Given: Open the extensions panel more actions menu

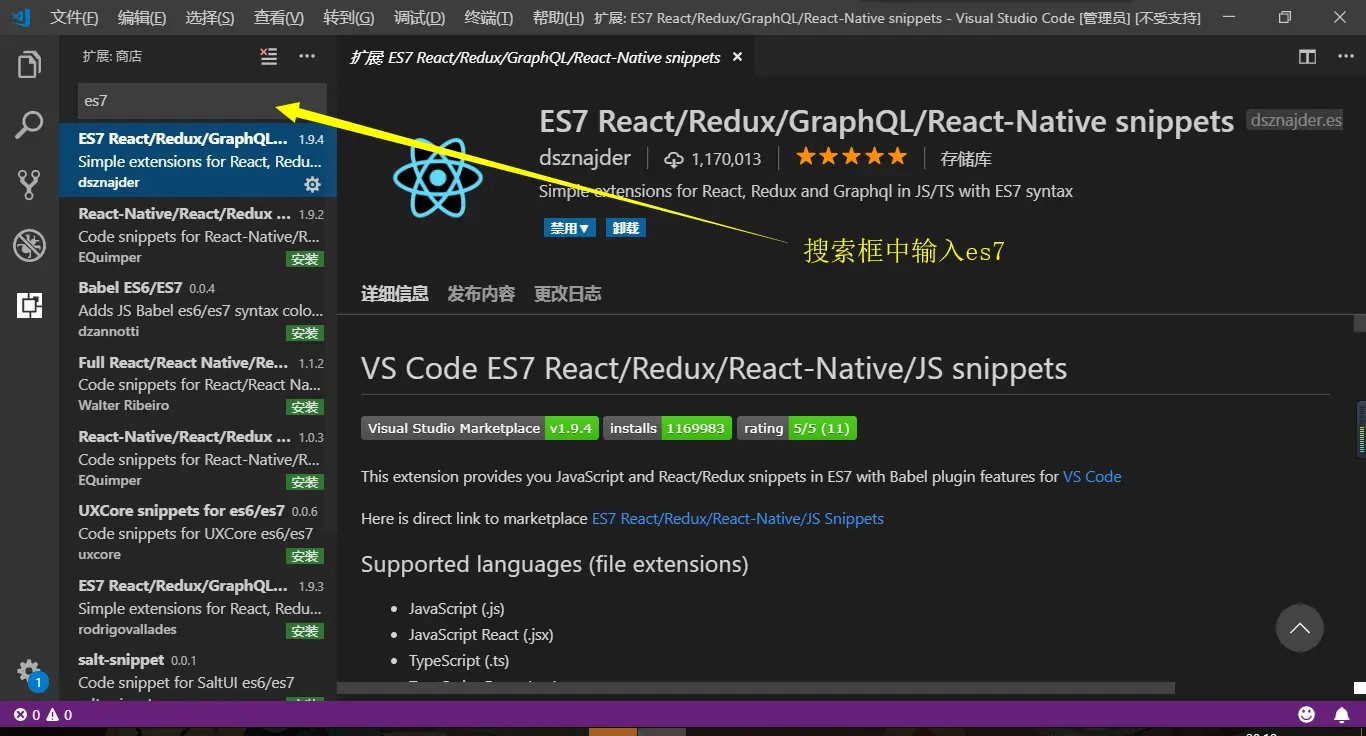Looking at the screenshot, I should coord(306,57).
